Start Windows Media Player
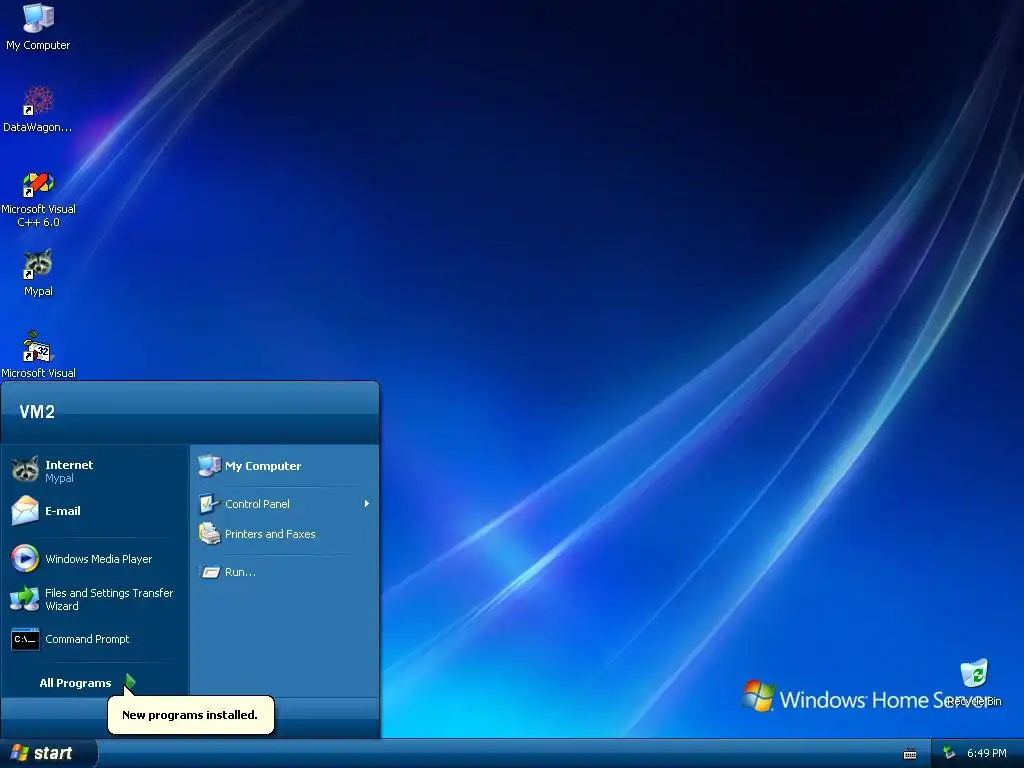 point(95,559)
